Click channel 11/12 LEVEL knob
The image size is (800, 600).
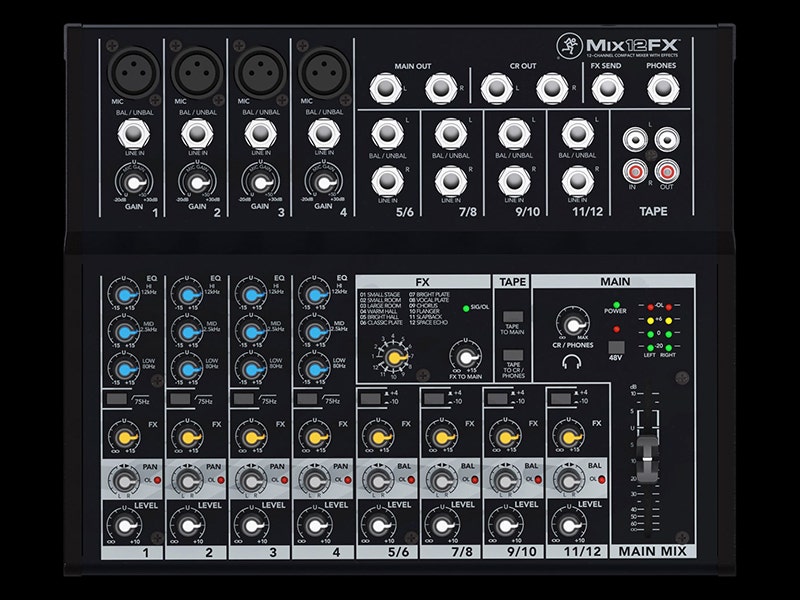tap(568, 526)
